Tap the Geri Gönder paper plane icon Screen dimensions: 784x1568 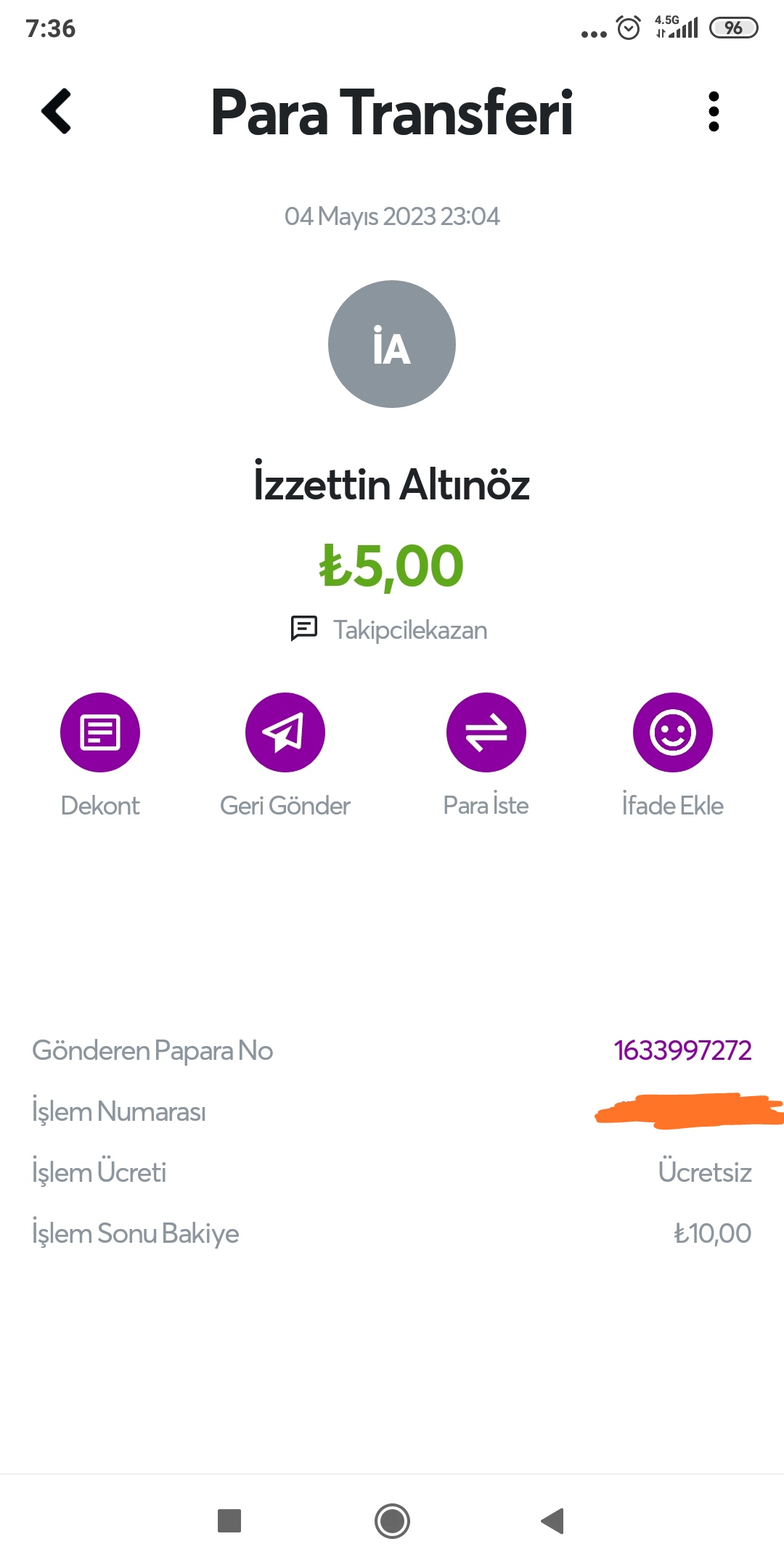coord(285,732)
